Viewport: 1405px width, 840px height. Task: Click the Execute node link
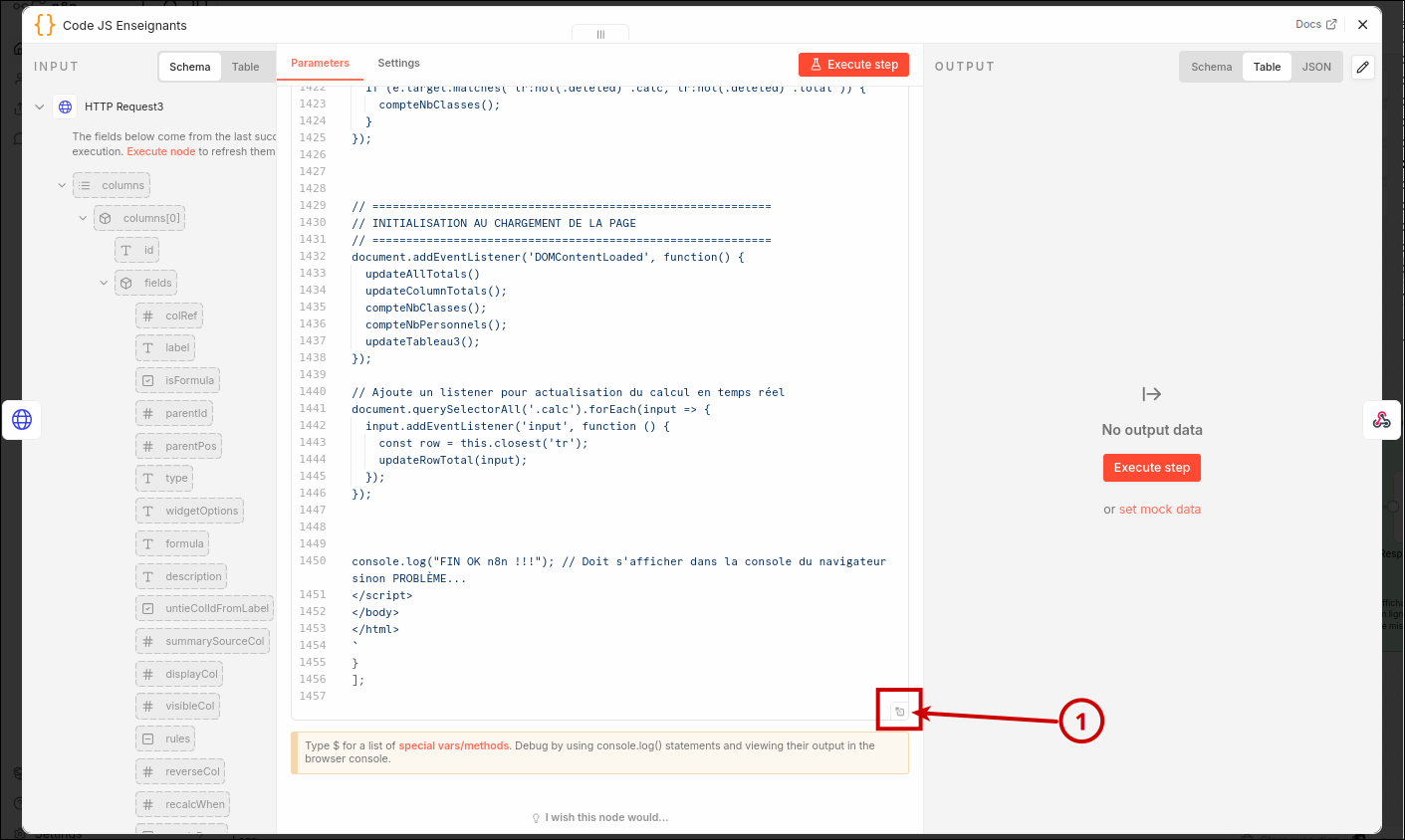[161, 151]
